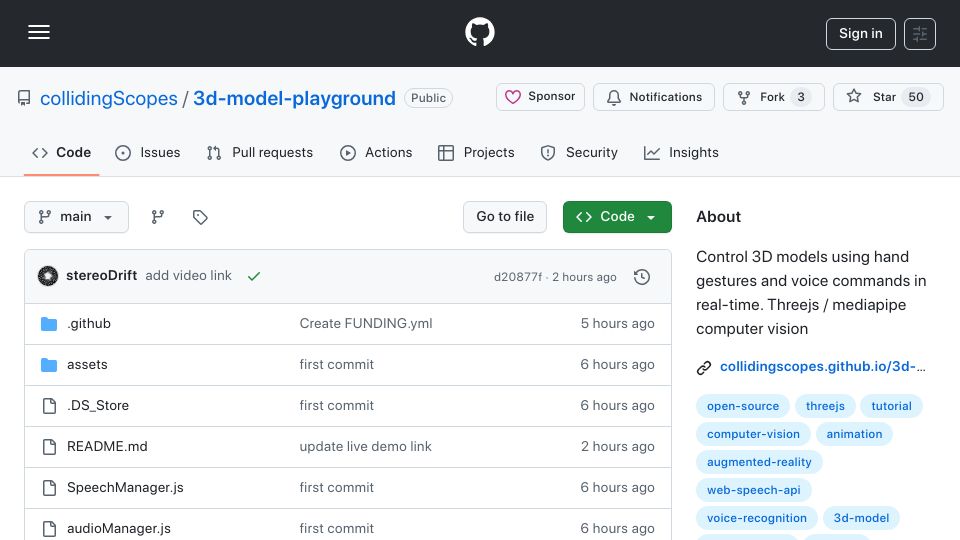Viewport: 960px width, 540px height.
Task: Click the Sponsor heart button
Action: click(540, 97)
